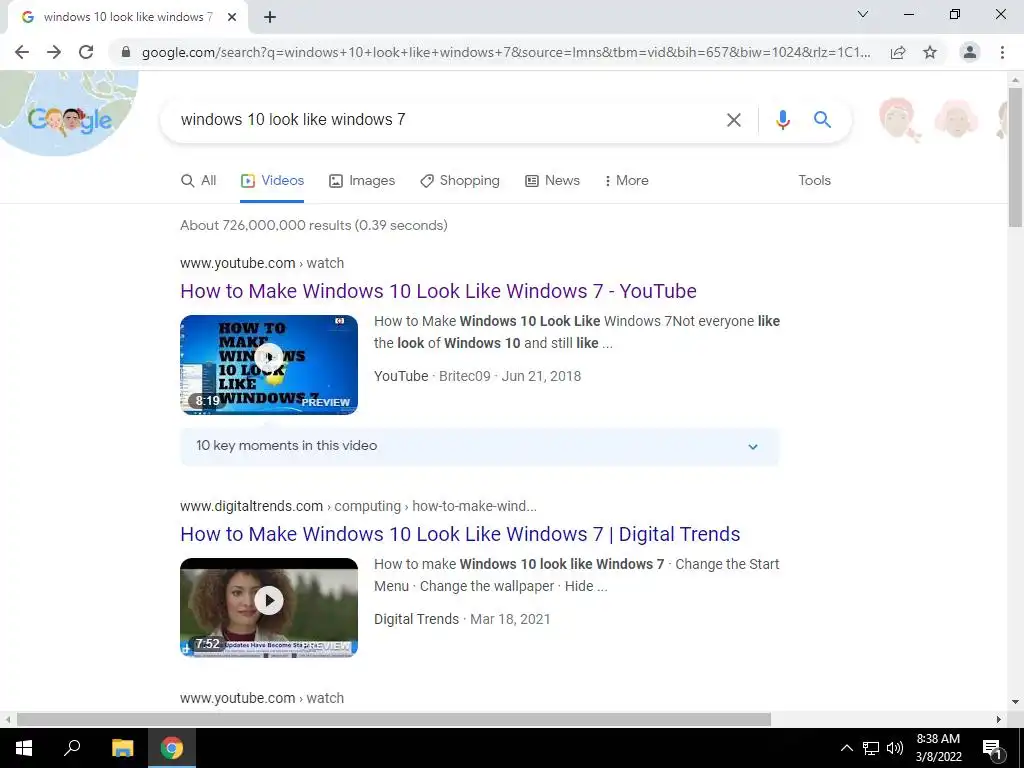The width and height of the screenshot is (1024, 768).
Task: Expand the More search options menu
Action: point(626,181)
